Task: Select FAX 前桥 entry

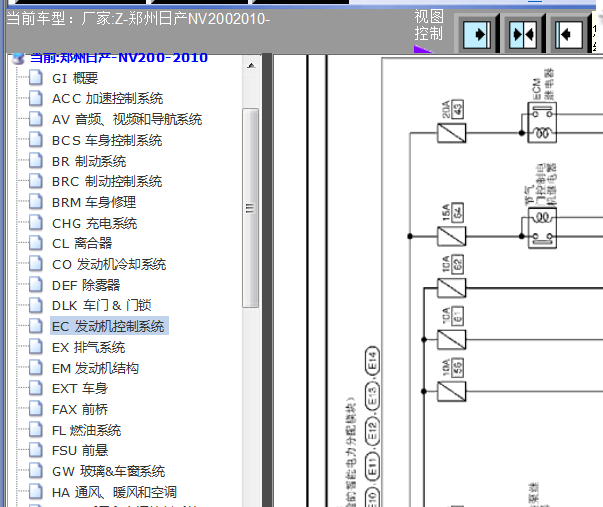Action: pyautogui.click(x=80, y=409)
